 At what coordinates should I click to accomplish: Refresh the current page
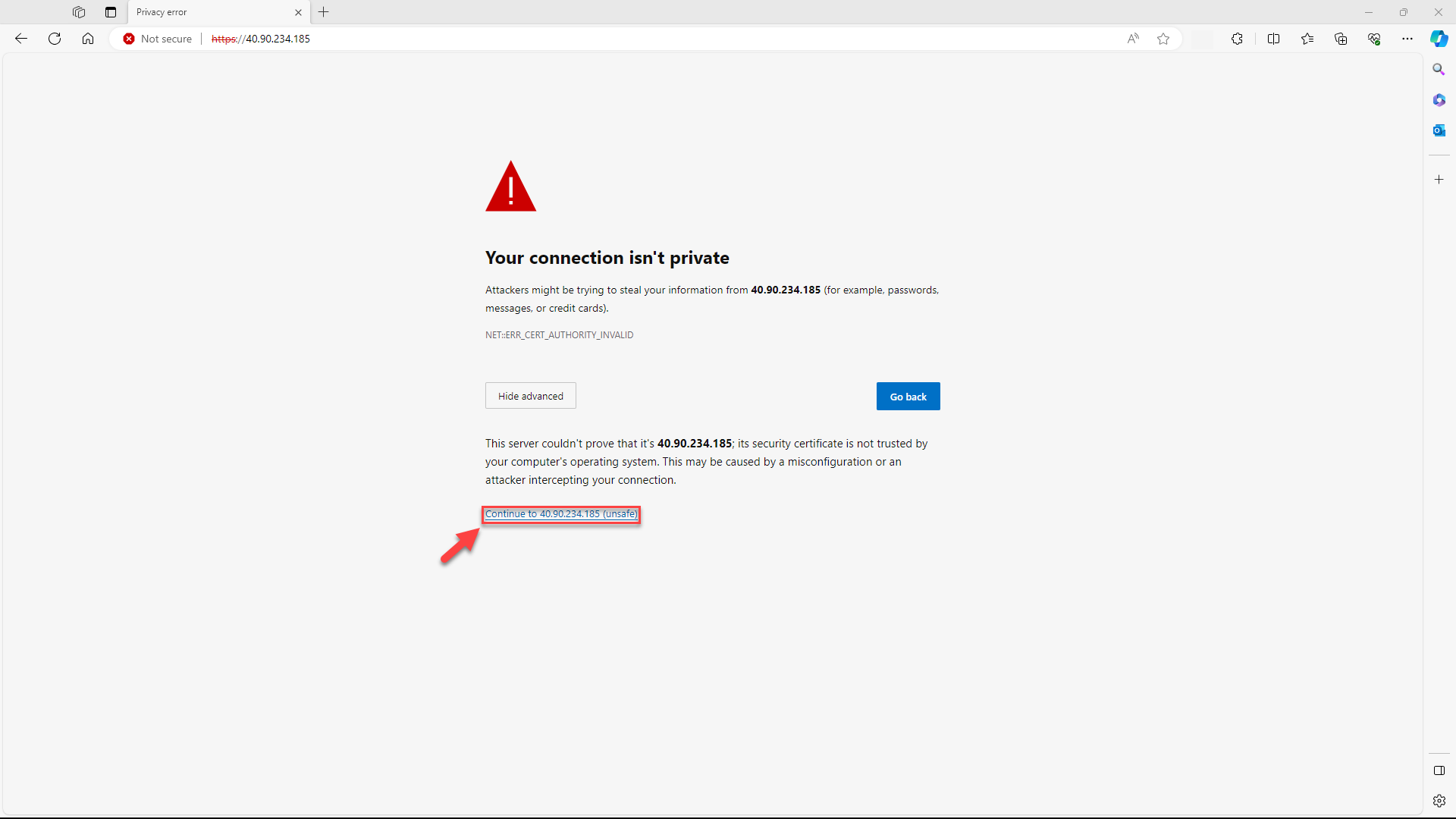[54, 39]
